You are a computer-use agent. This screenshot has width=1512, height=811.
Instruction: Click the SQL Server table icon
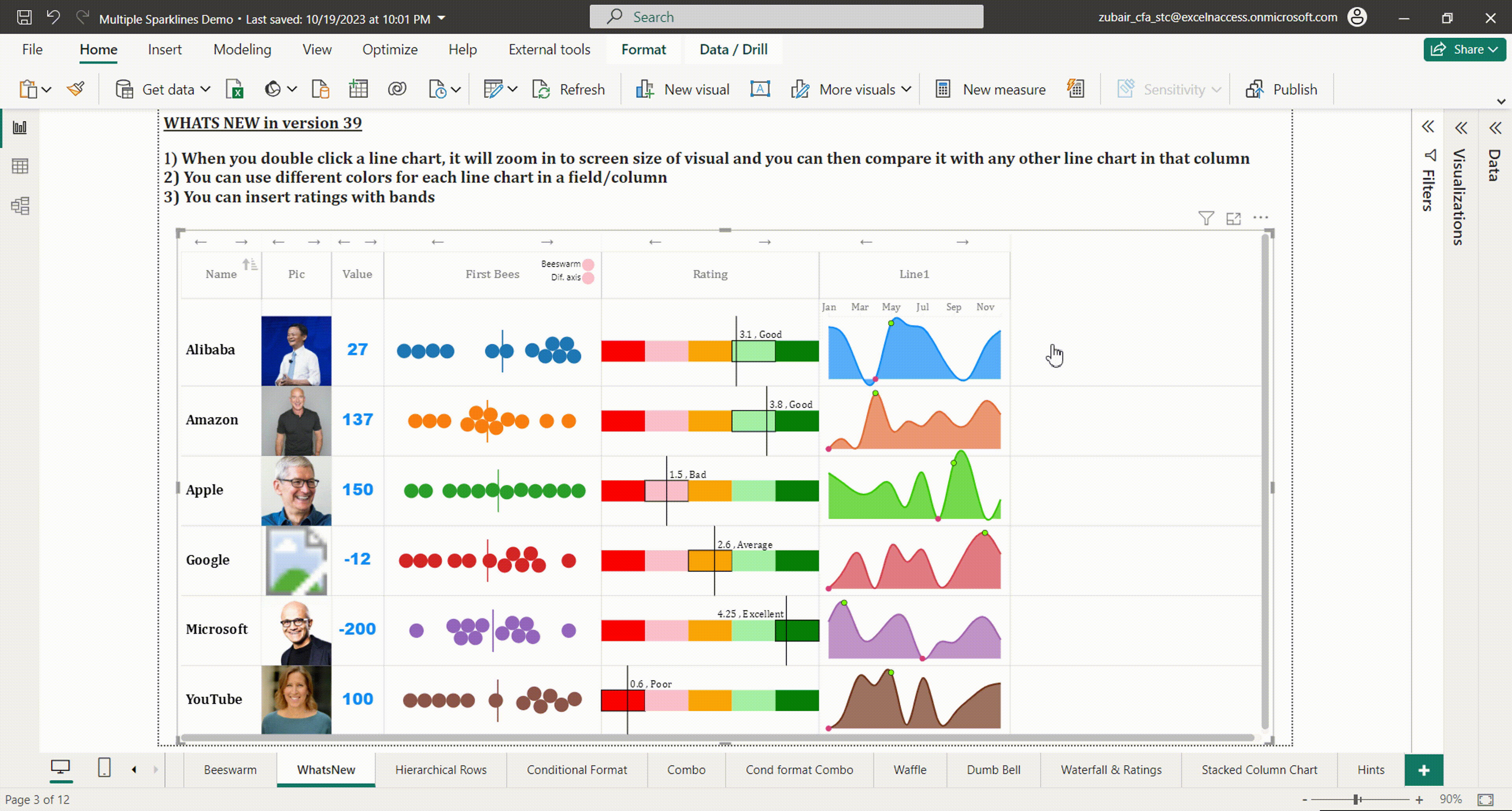[x=321, y=89]
